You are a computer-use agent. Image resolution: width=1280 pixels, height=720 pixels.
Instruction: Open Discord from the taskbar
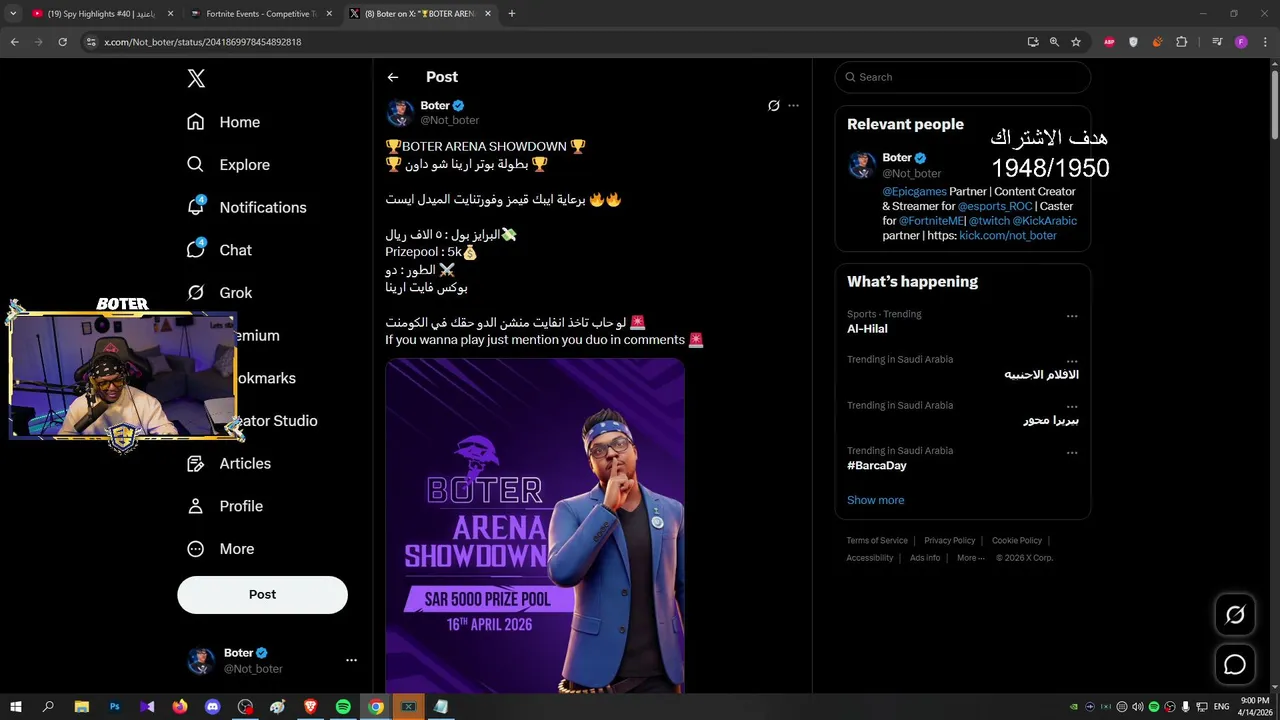coord(212,707)
